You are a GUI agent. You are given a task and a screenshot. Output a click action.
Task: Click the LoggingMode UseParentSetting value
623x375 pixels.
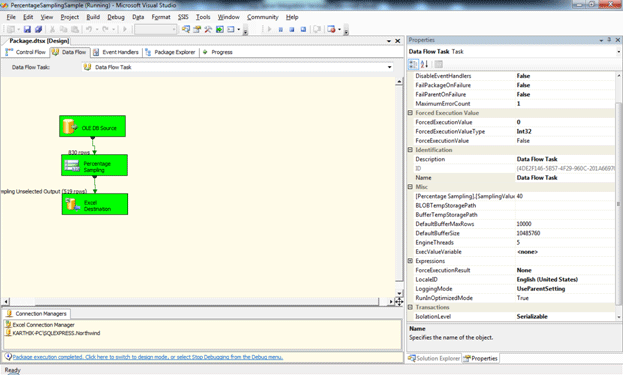point(565,289)
